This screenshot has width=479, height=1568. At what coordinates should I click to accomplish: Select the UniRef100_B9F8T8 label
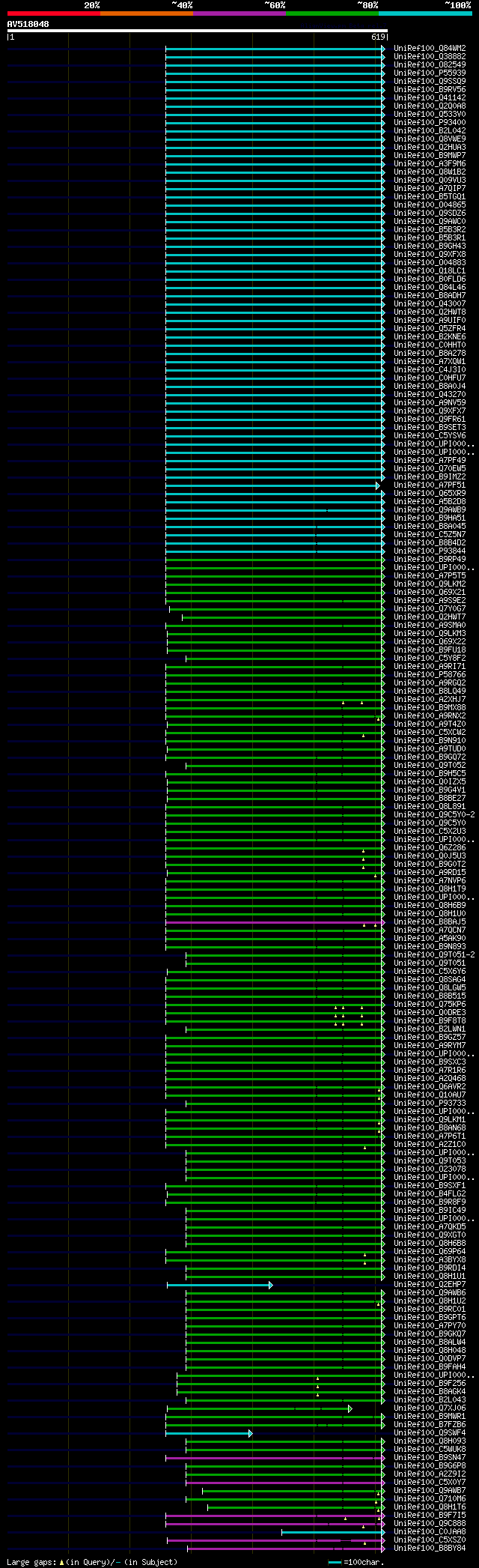[x=430, y=1021]
